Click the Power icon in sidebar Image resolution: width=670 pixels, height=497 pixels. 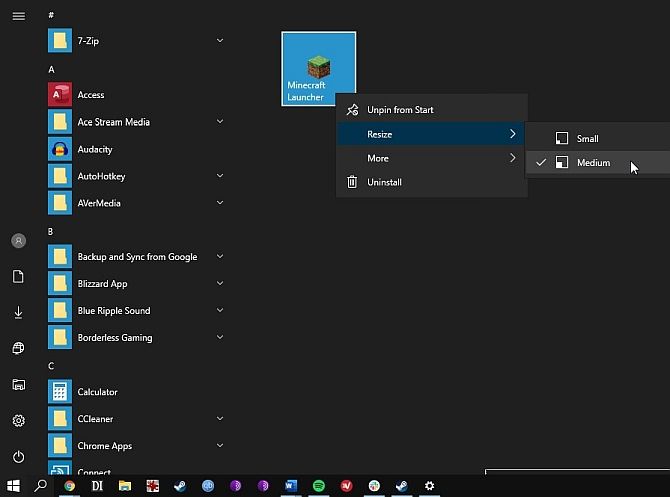coord(18,456)
